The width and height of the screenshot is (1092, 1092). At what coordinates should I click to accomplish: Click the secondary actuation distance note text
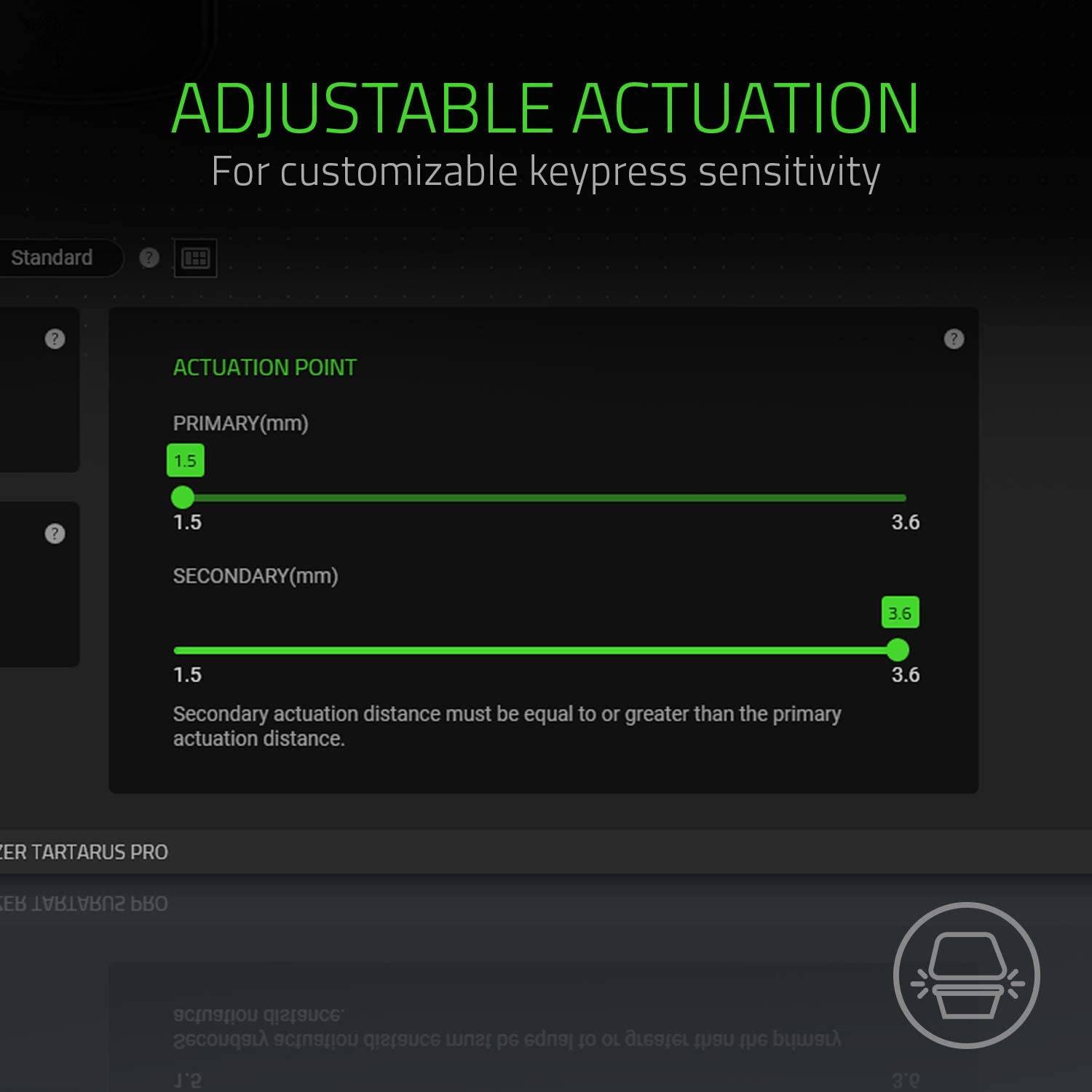click(x=506, y=726)
